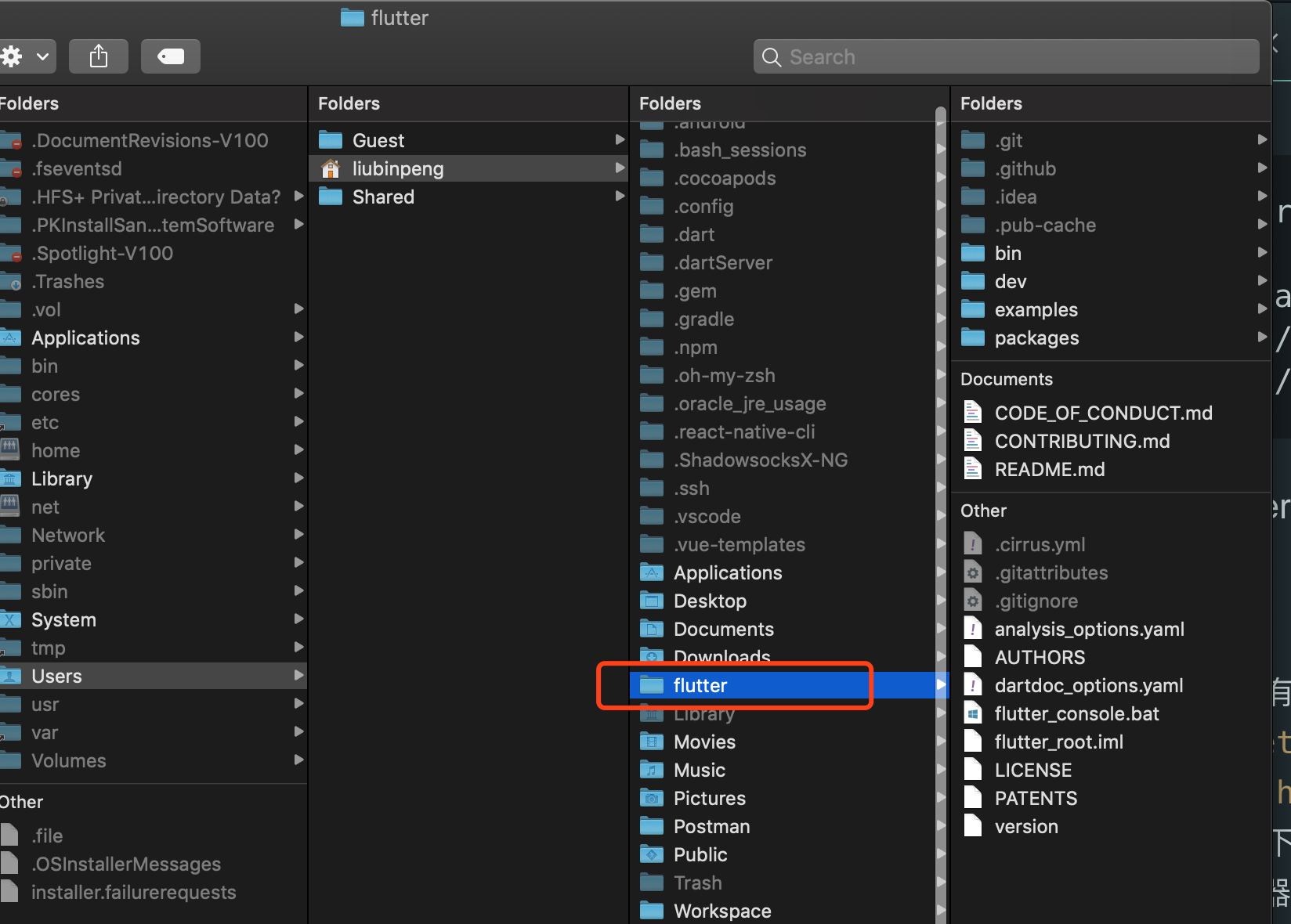Select the .ShadowsocksX-NG folder name

click(x=761, y=460)
